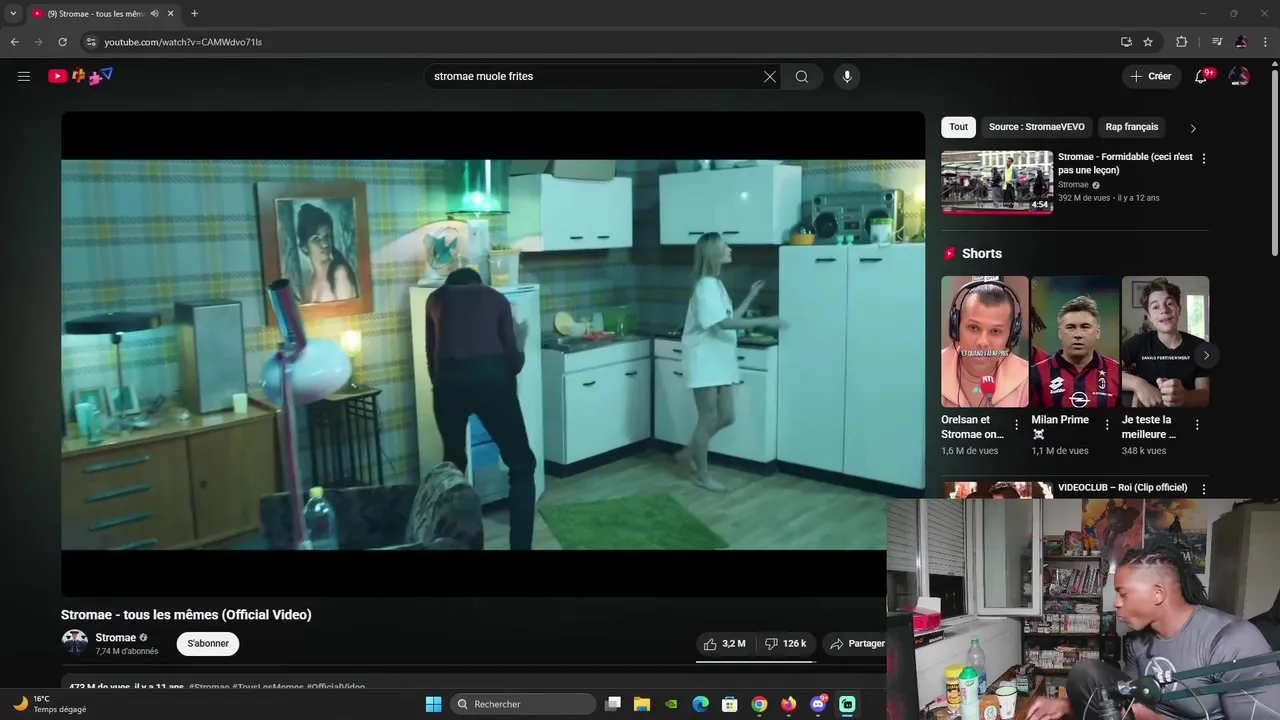Screen dimensions: 1280x720
Task: Select the Rap français chip
Action: pyautogui.click(x=1131, y=127)
